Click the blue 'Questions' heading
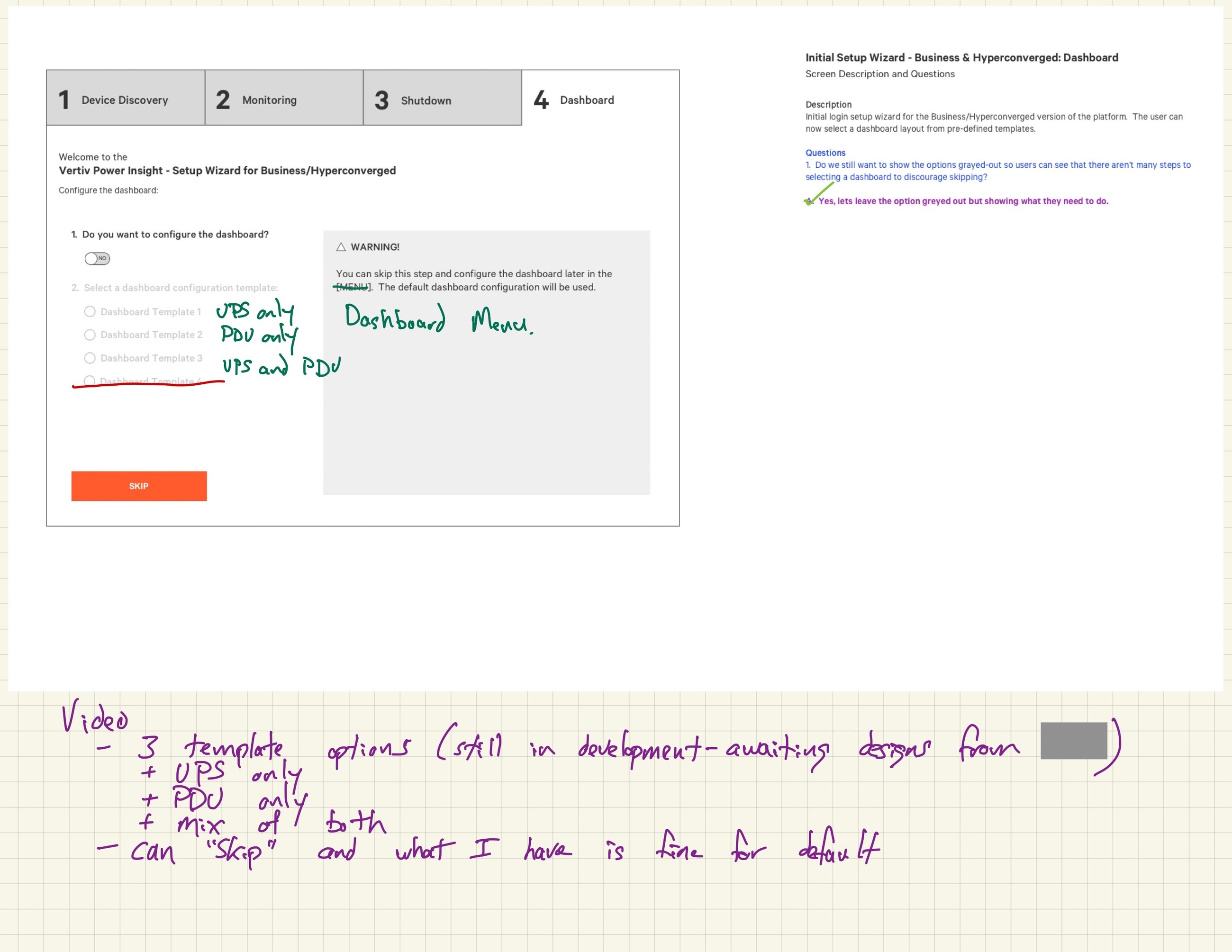The height and width of the screenshot is (952, 1232). pos(825,153)
